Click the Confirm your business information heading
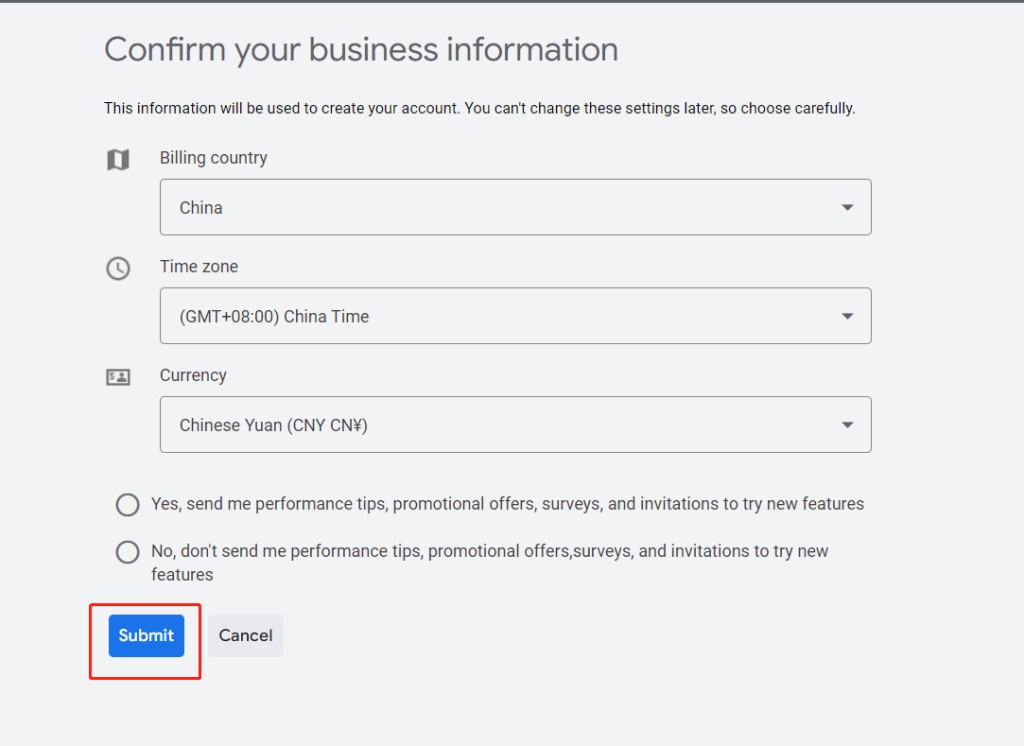Image resolution: width=1024 pixels, height=746 pixels. coord(361,50)
